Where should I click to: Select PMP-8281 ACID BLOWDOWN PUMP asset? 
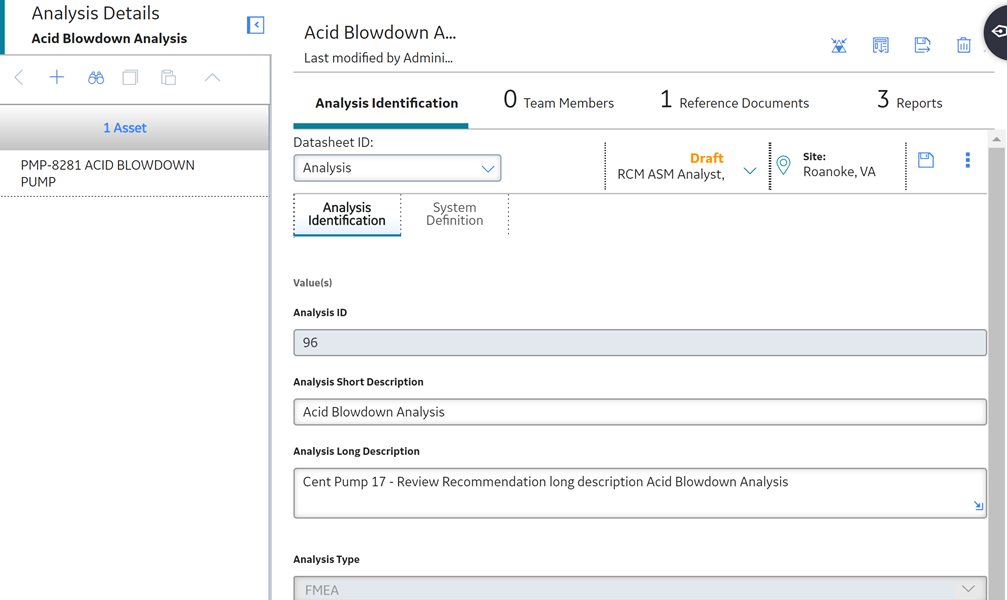point(134,173)
